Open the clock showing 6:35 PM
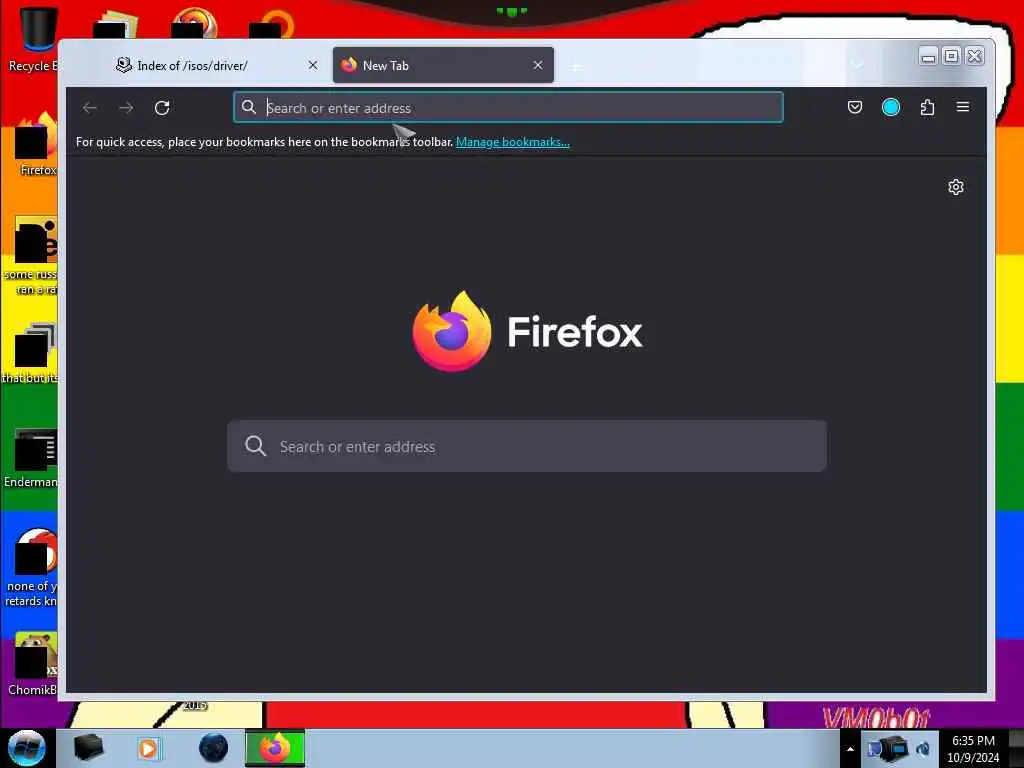 coord(973,748)
